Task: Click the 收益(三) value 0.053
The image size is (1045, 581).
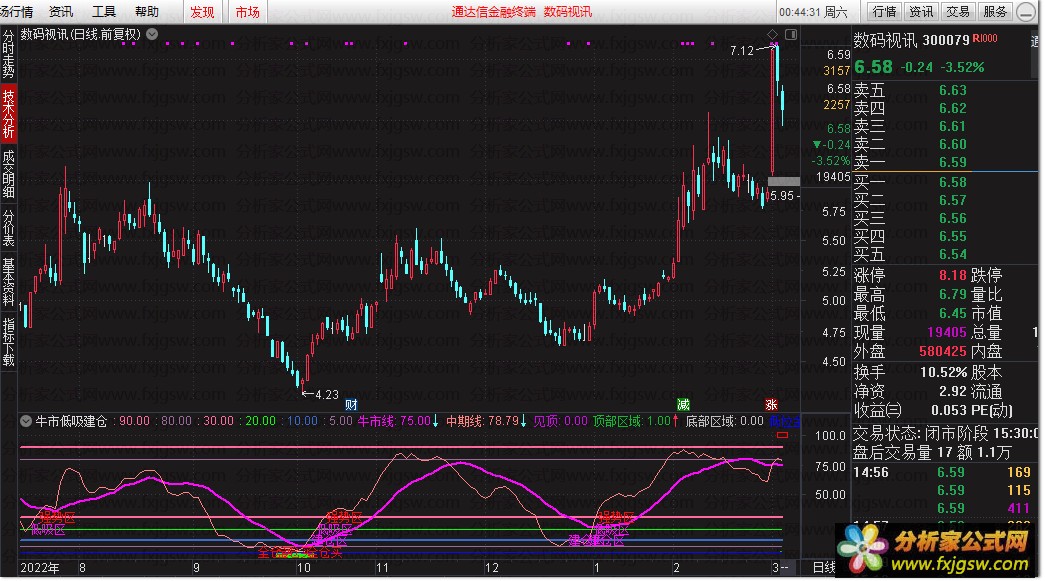Action: [x=948, y=410]
